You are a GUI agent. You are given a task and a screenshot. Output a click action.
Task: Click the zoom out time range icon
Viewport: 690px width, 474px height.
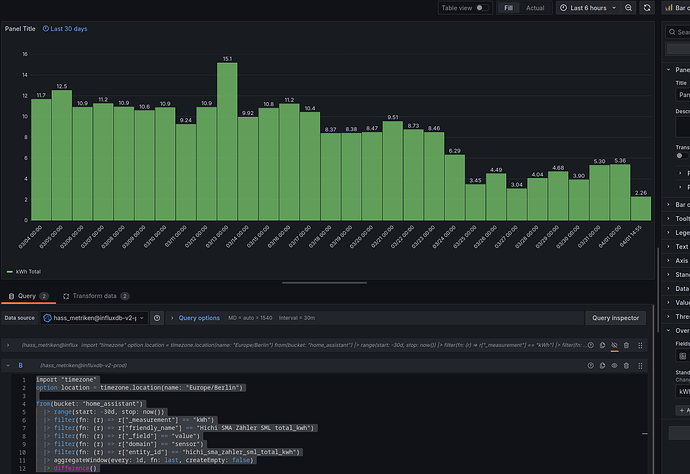tap(629, 8)
